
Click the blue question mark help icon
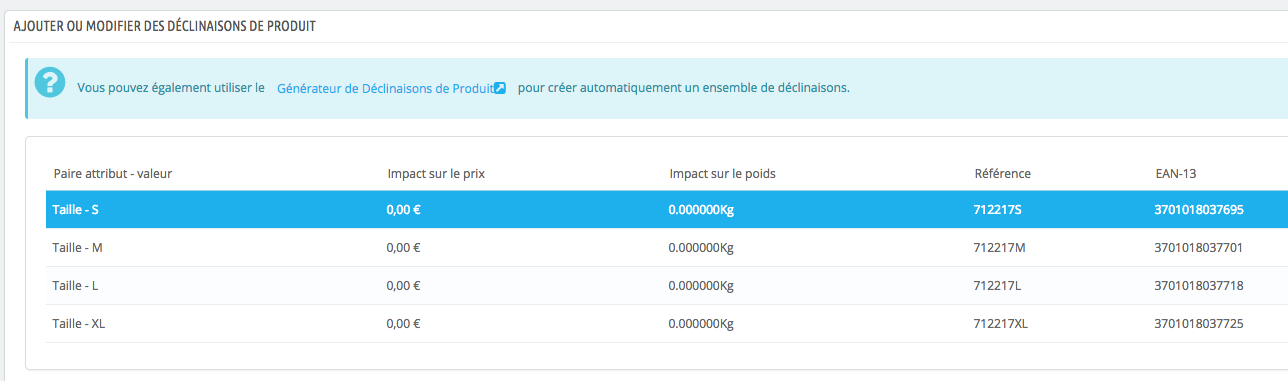[50, 83]
